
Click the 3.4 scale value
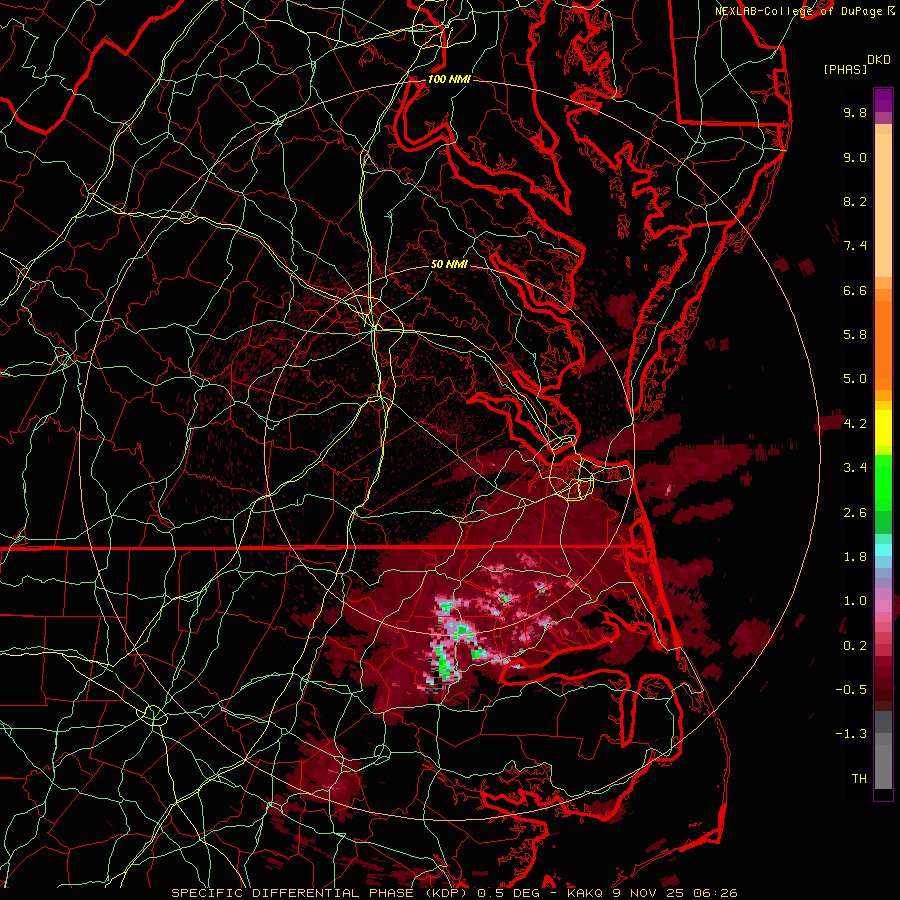pyautogui.click(x=855, y=468)
